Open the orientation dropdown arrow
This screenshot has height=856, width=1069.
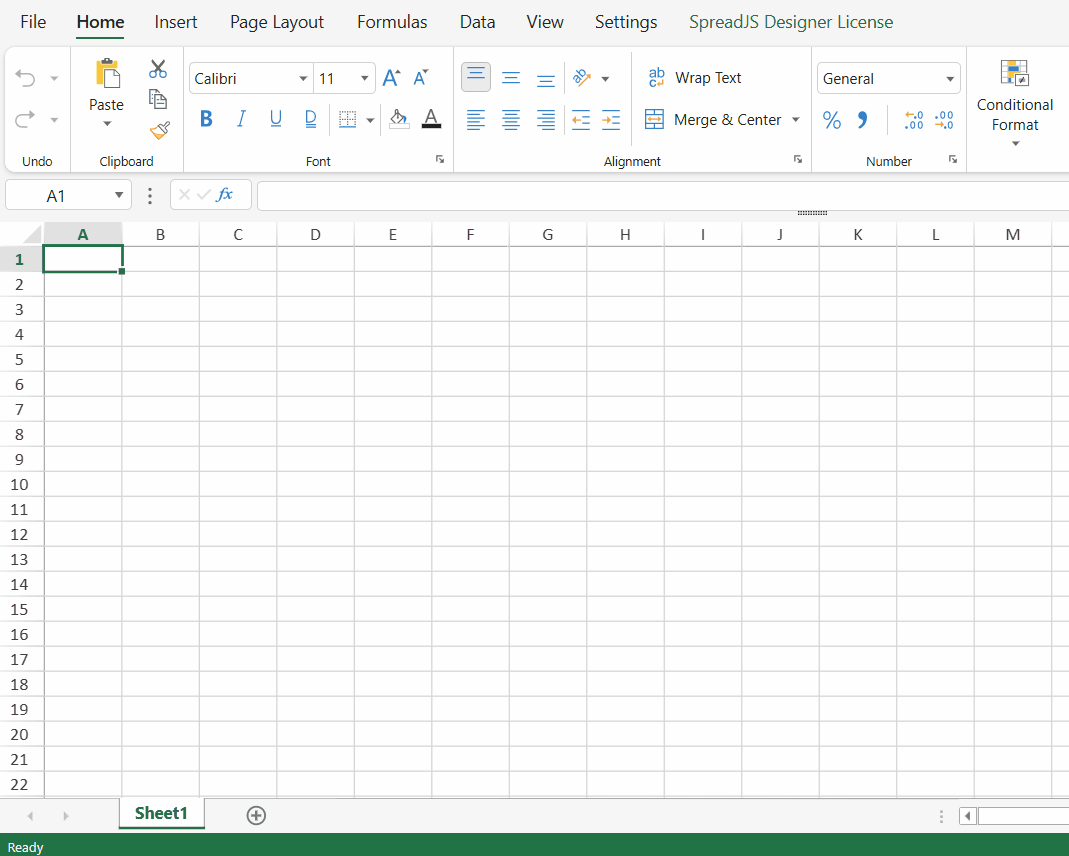click(605, 79)
